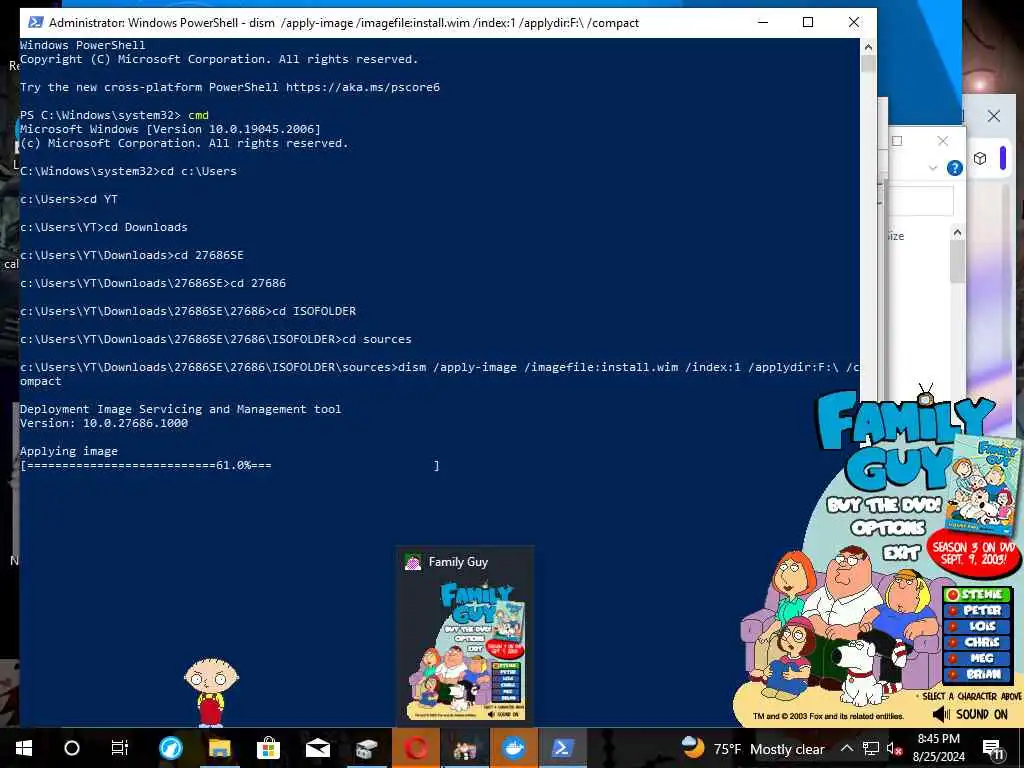Select Meg character option
The image size is (1024, 768).
(977, 658)
